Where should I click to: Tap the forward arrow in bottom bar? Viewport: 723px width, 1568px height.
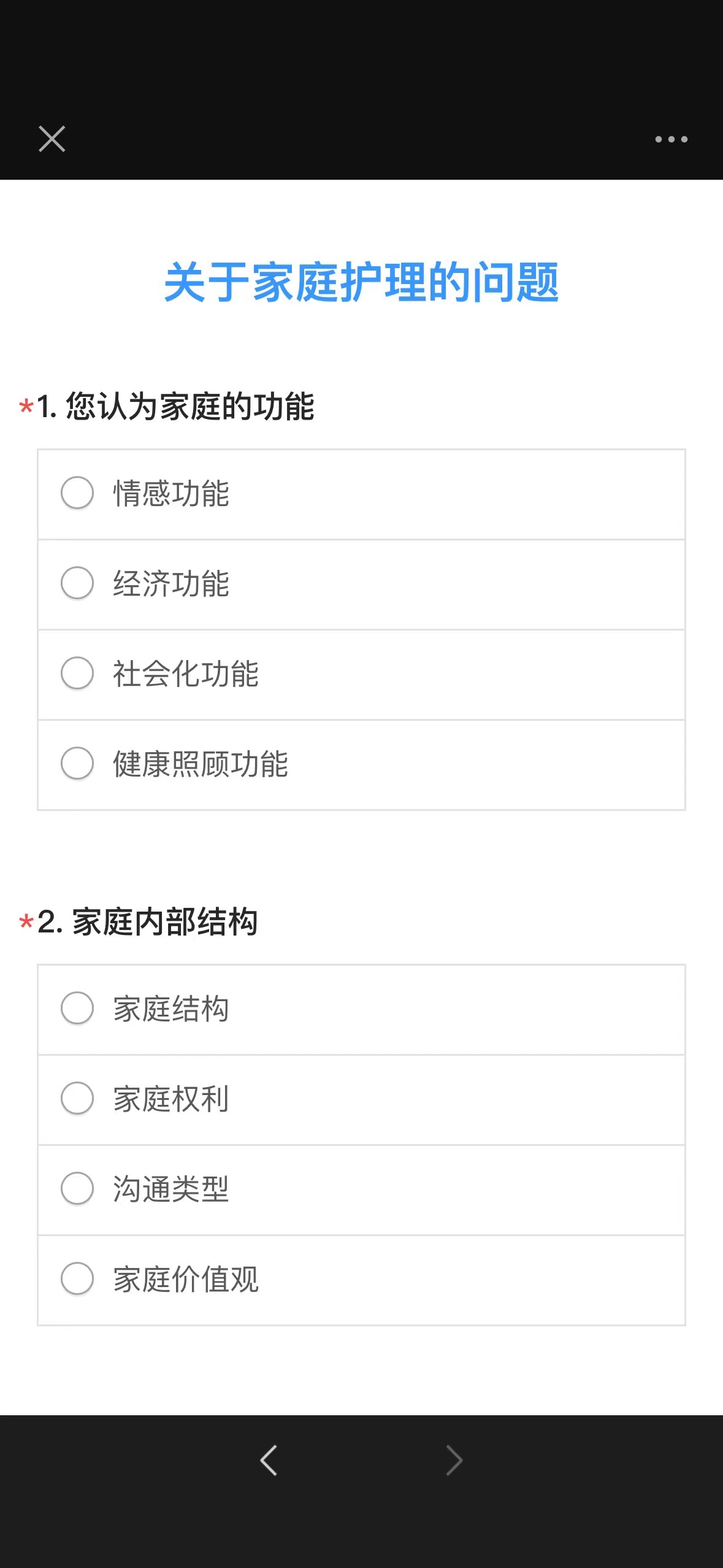(454, 1460)
